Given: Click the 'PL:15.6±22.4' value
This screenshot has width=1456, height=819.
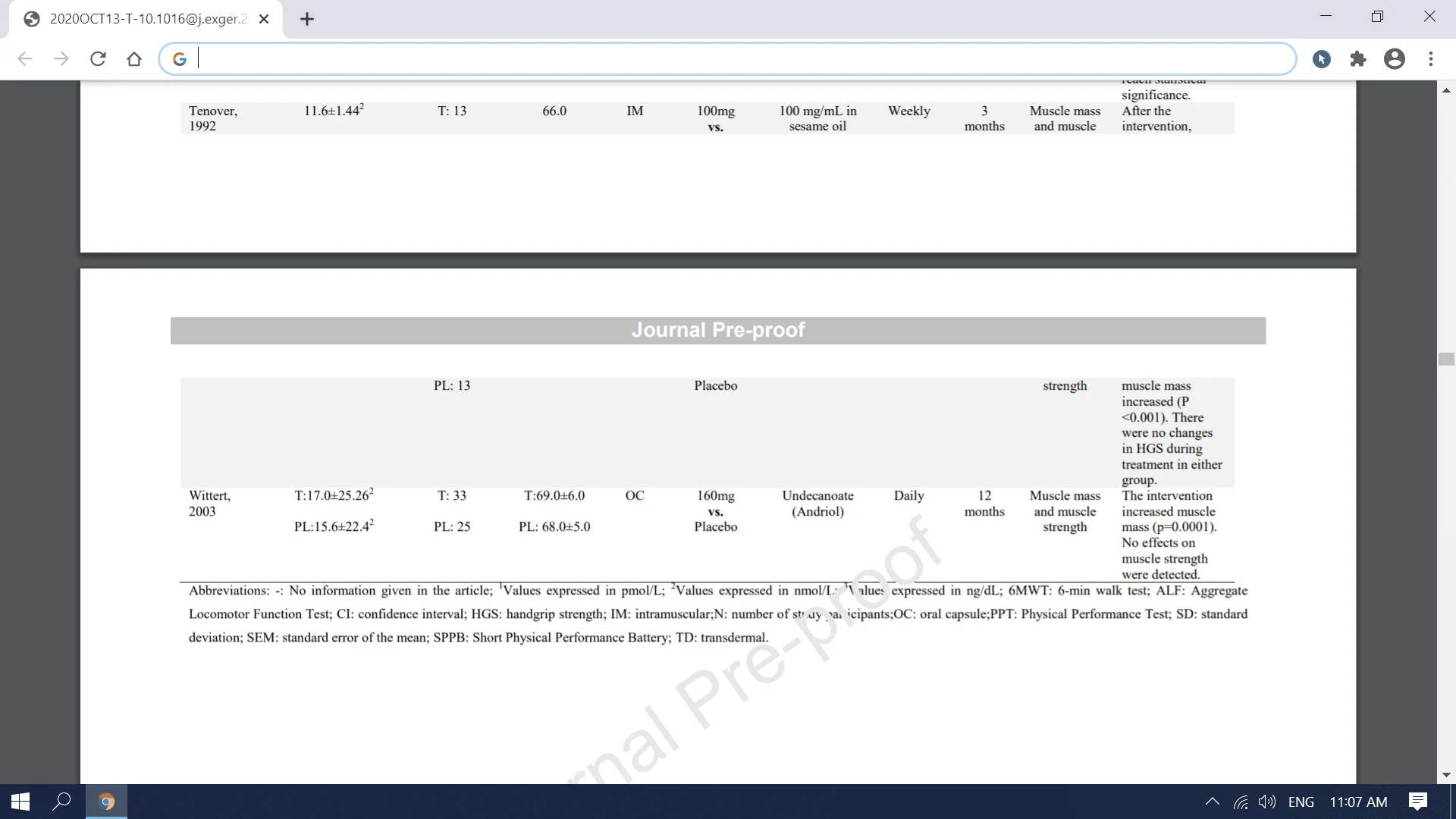Looking at the screenshot, I should pyautogui.click(x=334, y=526).
